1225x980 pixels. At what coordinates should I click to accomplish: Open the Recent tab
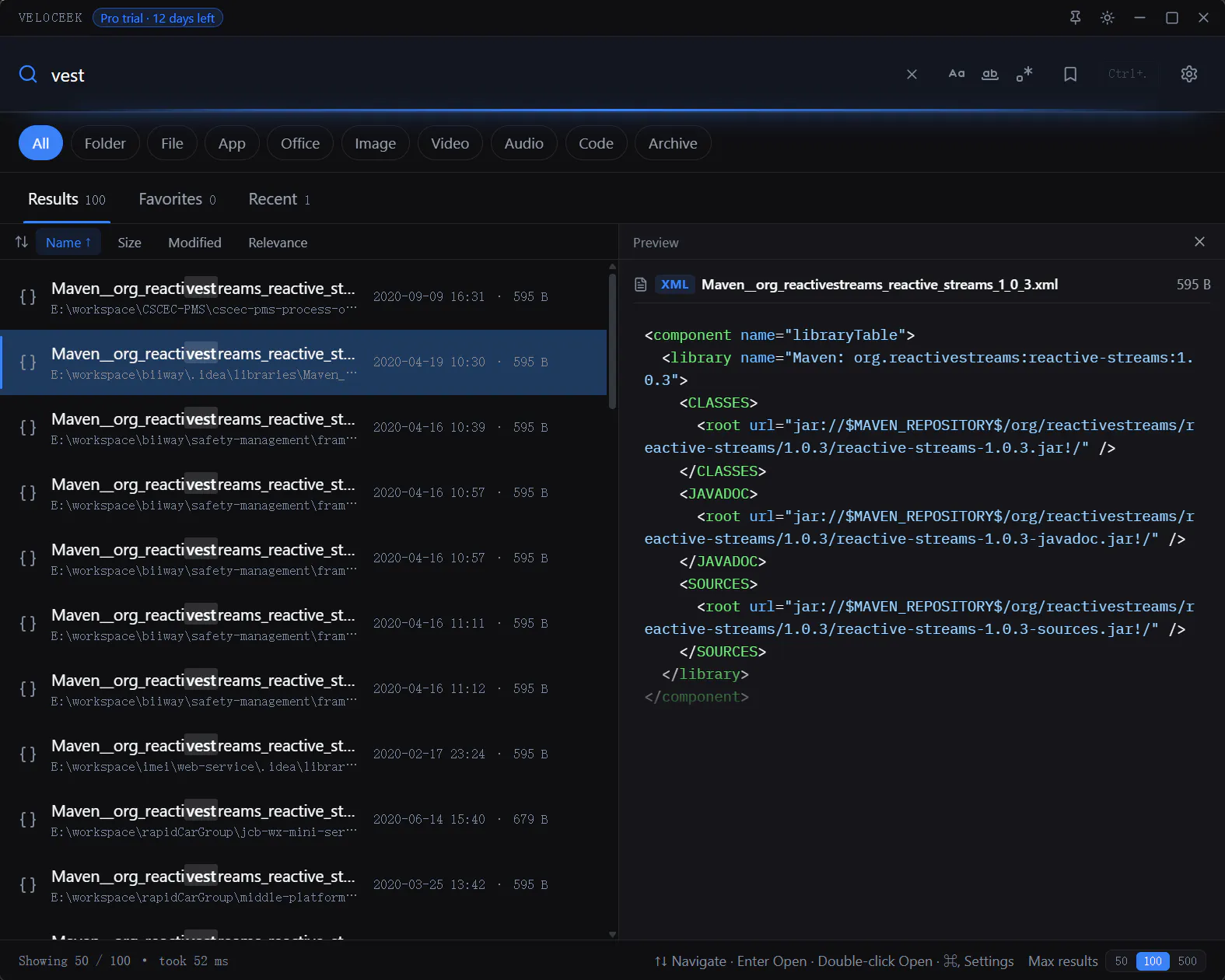tap(279, 199)
